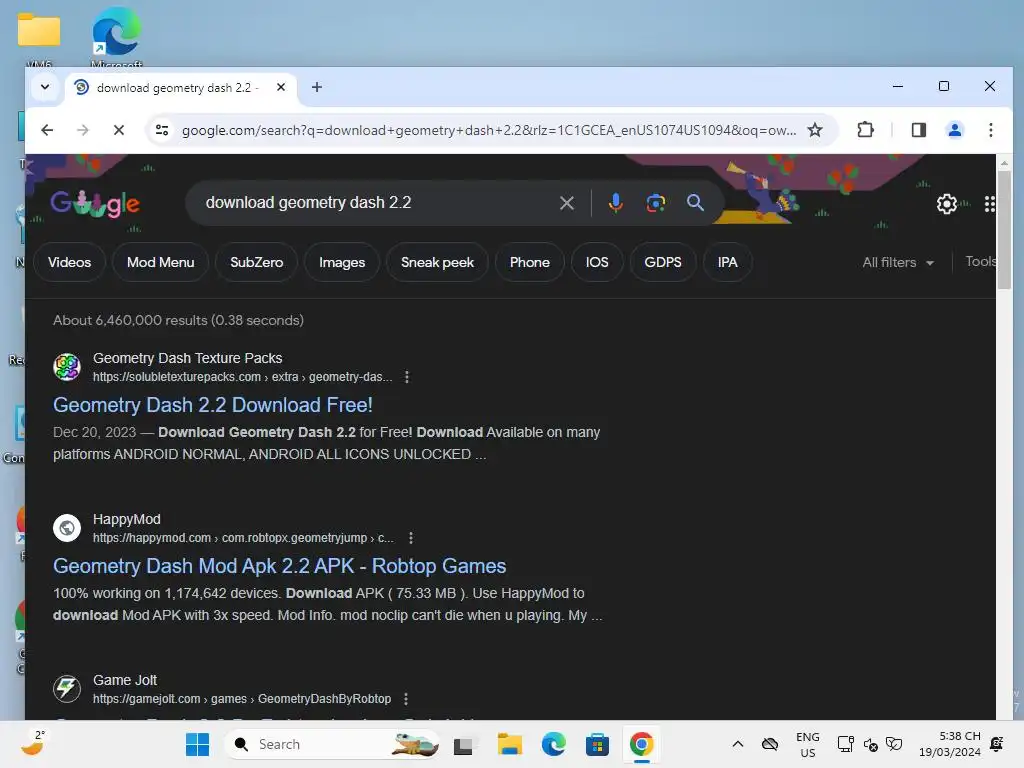The image size is (1024, 768).
Task: Click About 6,460,000 results text
Action: coord(178,321)
